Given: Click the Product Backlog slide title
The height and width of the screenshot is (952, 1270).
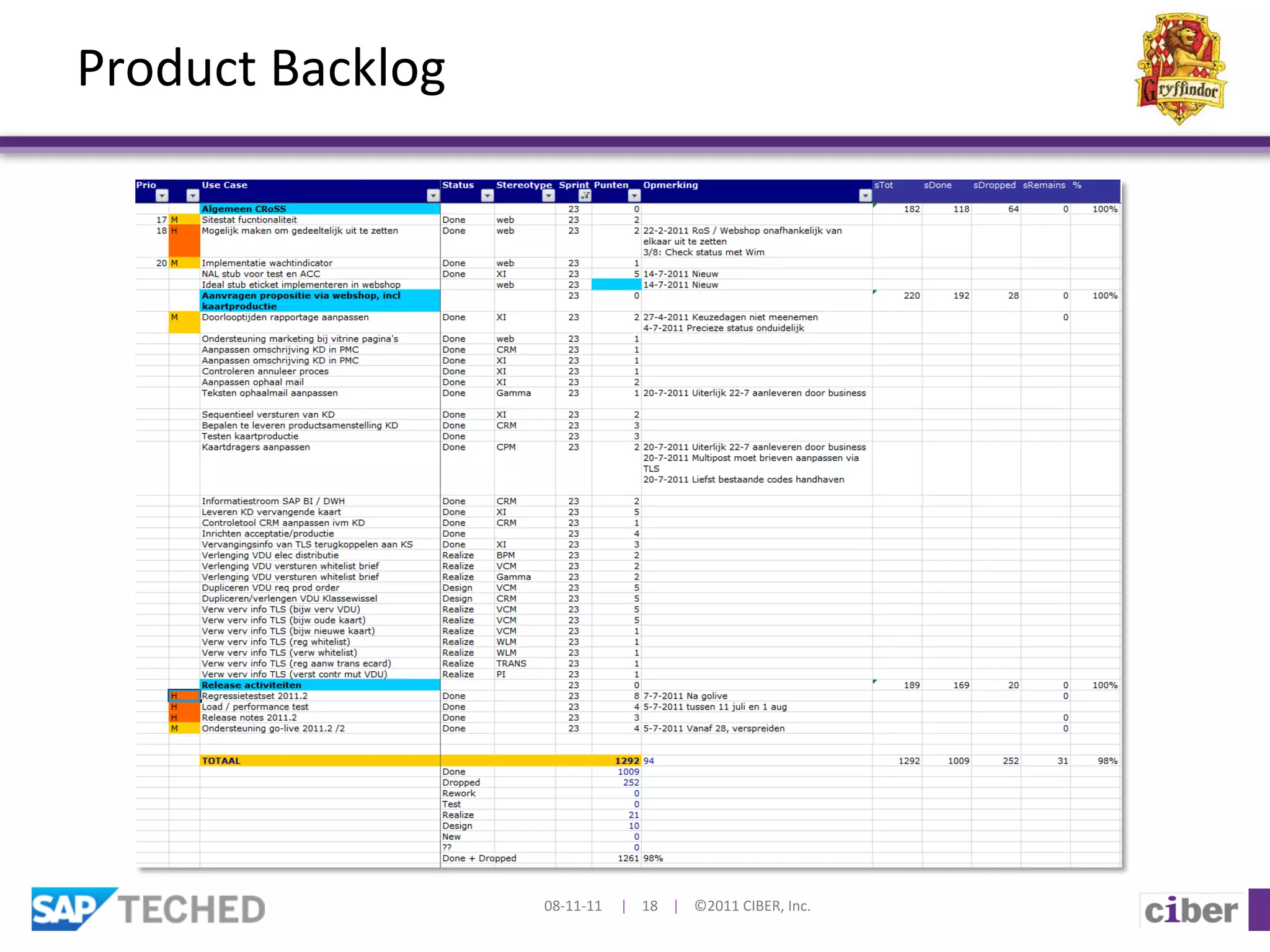Looking at the screenshot, I should click(x=261, y=68).
